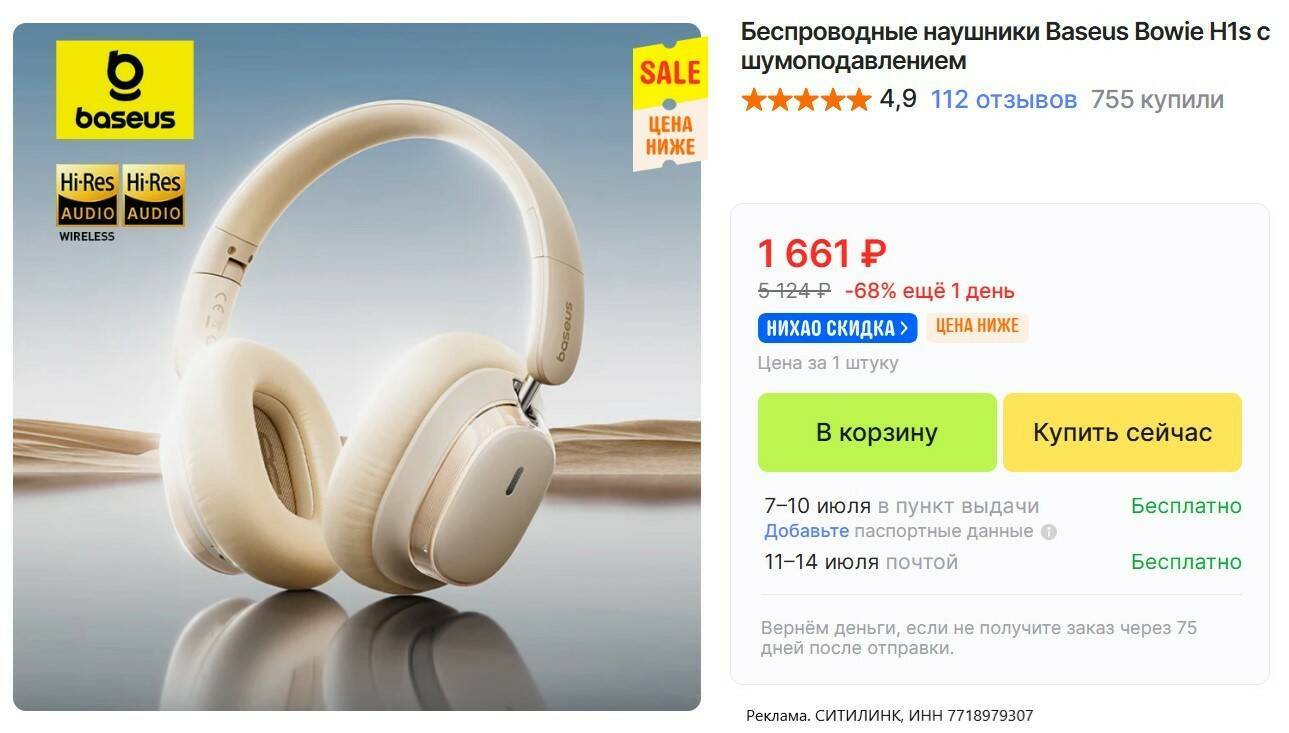
Task: Open the 112 отзывов reviews link
Action: pyautogui.click(x=1004, y=100)
